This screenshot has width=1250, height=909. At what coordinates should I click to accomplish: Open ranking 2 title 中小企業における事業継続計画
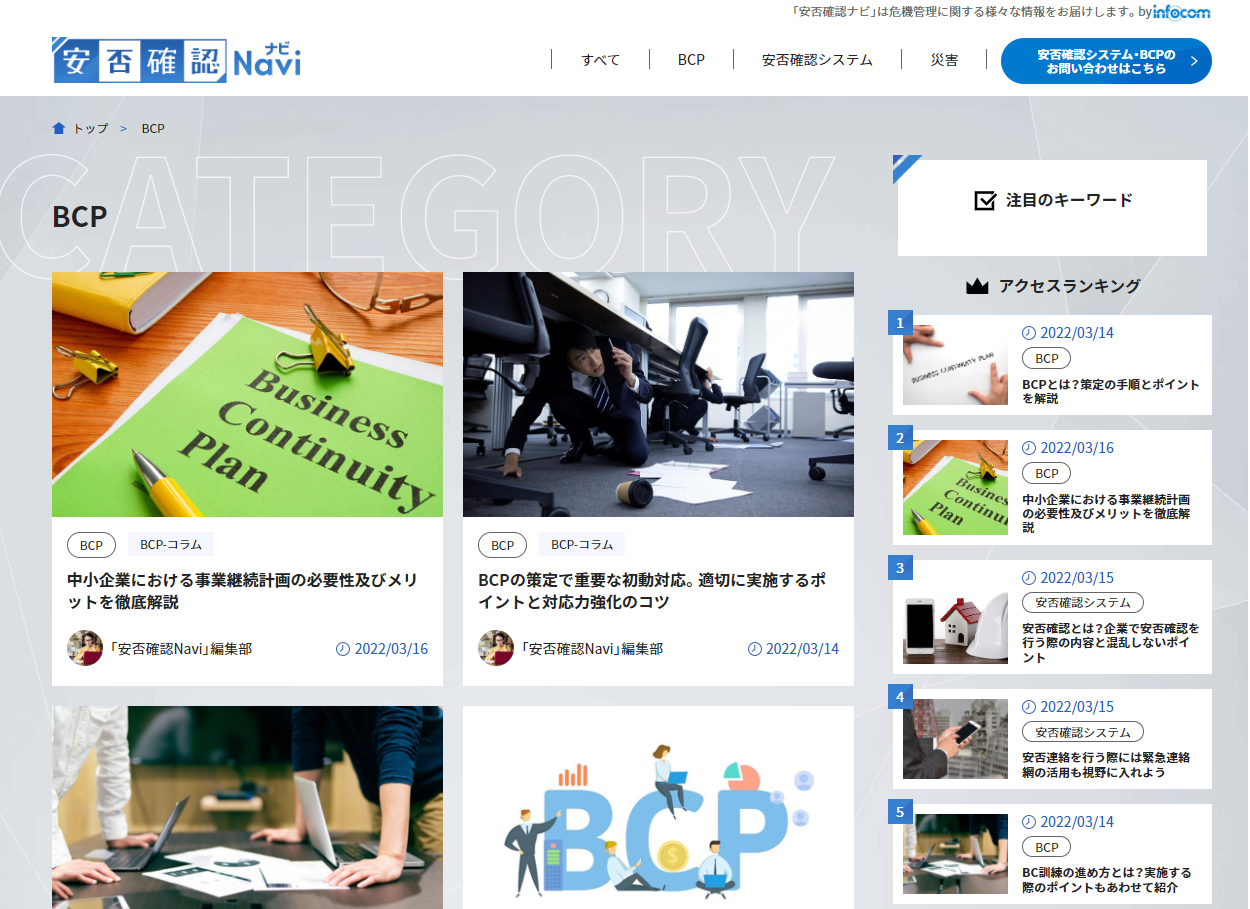pos(1106,513)
